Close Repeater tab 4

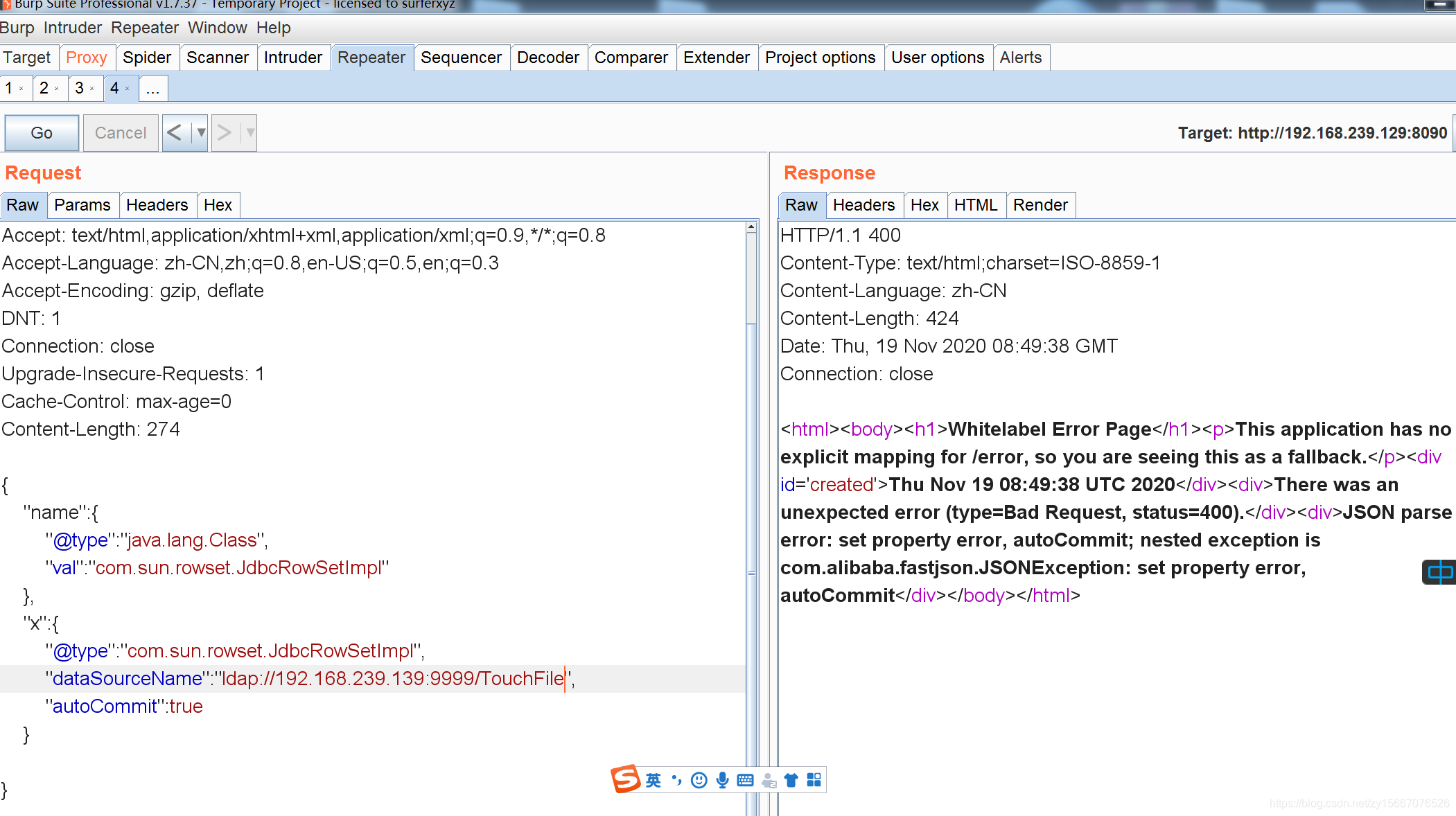point(128,89)
